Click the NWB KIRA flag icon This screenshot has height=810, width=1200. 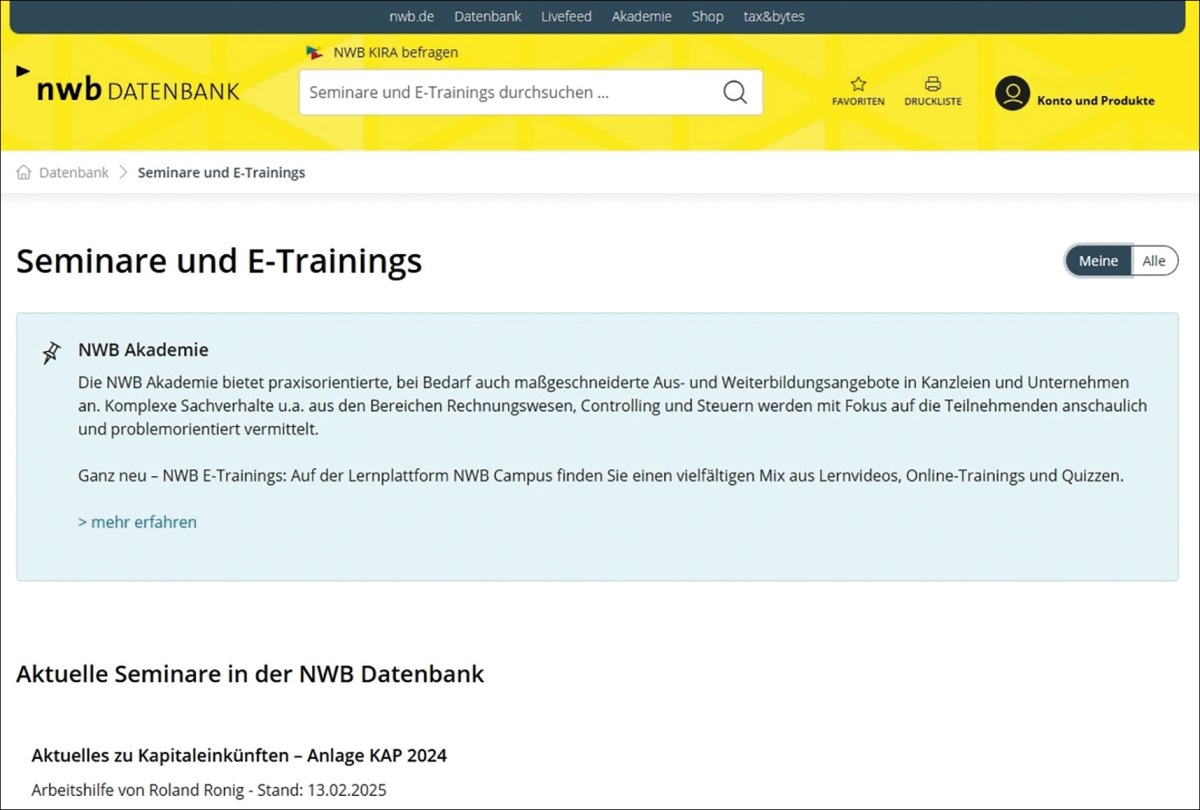click(315, 53)
